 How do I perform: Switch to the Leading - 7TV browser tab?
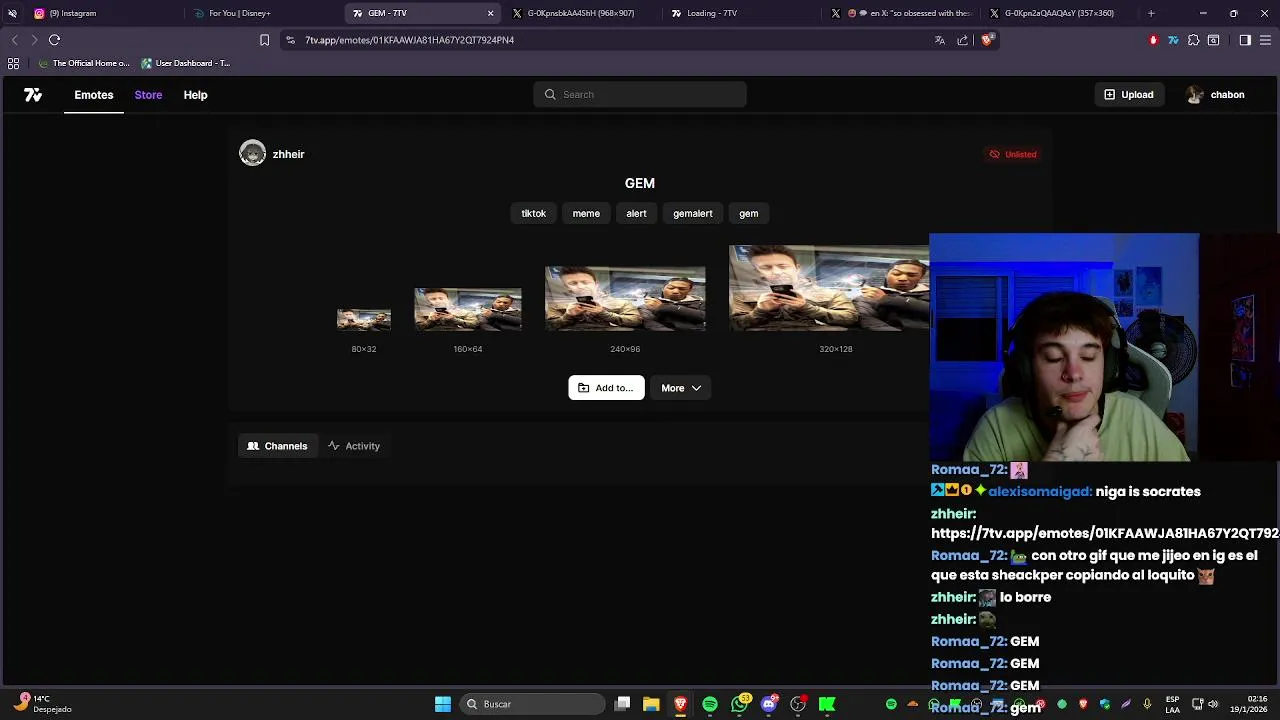tap(740, 13)
